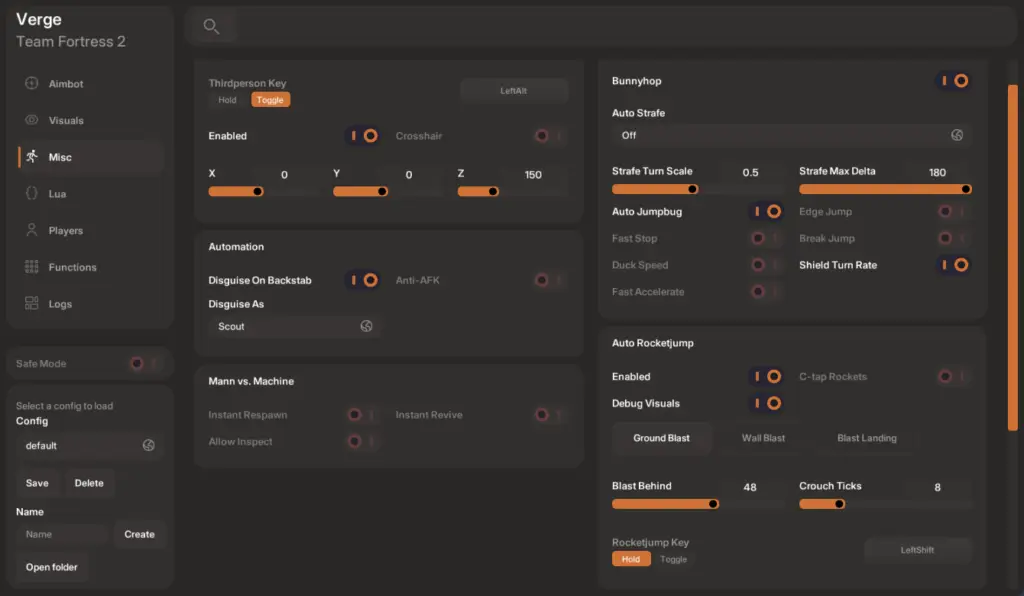Click the LeftAlt keybind button
The width and height of the screenshot is (1024, 596).
pos(513,91)
